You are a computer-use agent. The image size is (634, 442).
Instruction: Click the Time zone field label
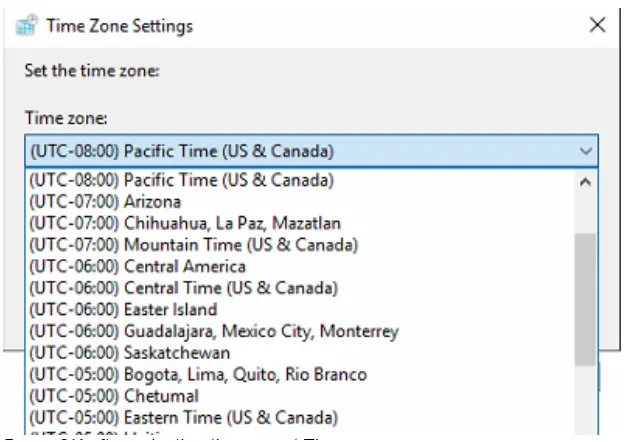[65, 119]
